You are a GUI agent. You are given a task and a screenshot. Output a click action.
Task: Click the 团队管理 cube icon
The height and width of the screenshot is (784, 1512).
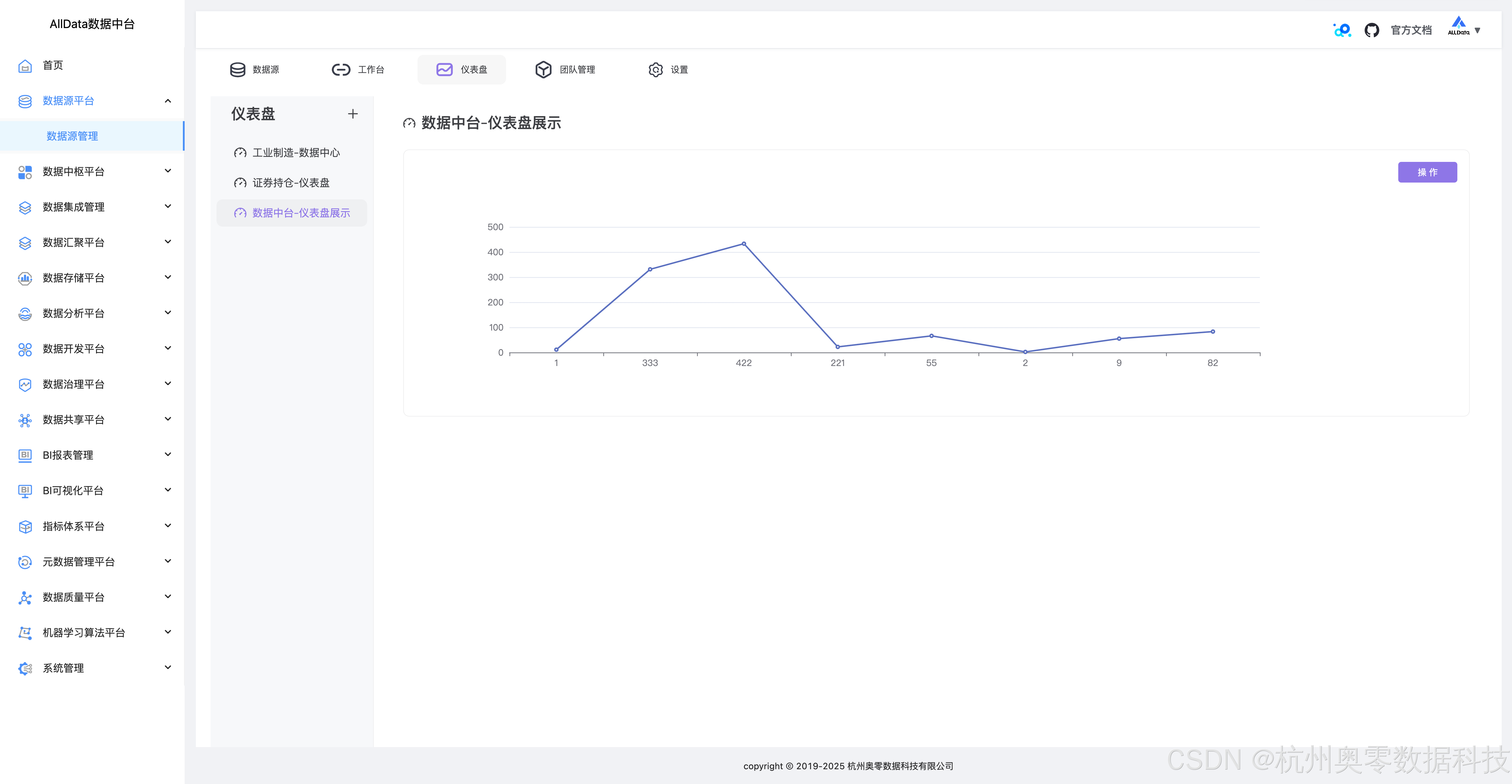coord(543,70)
